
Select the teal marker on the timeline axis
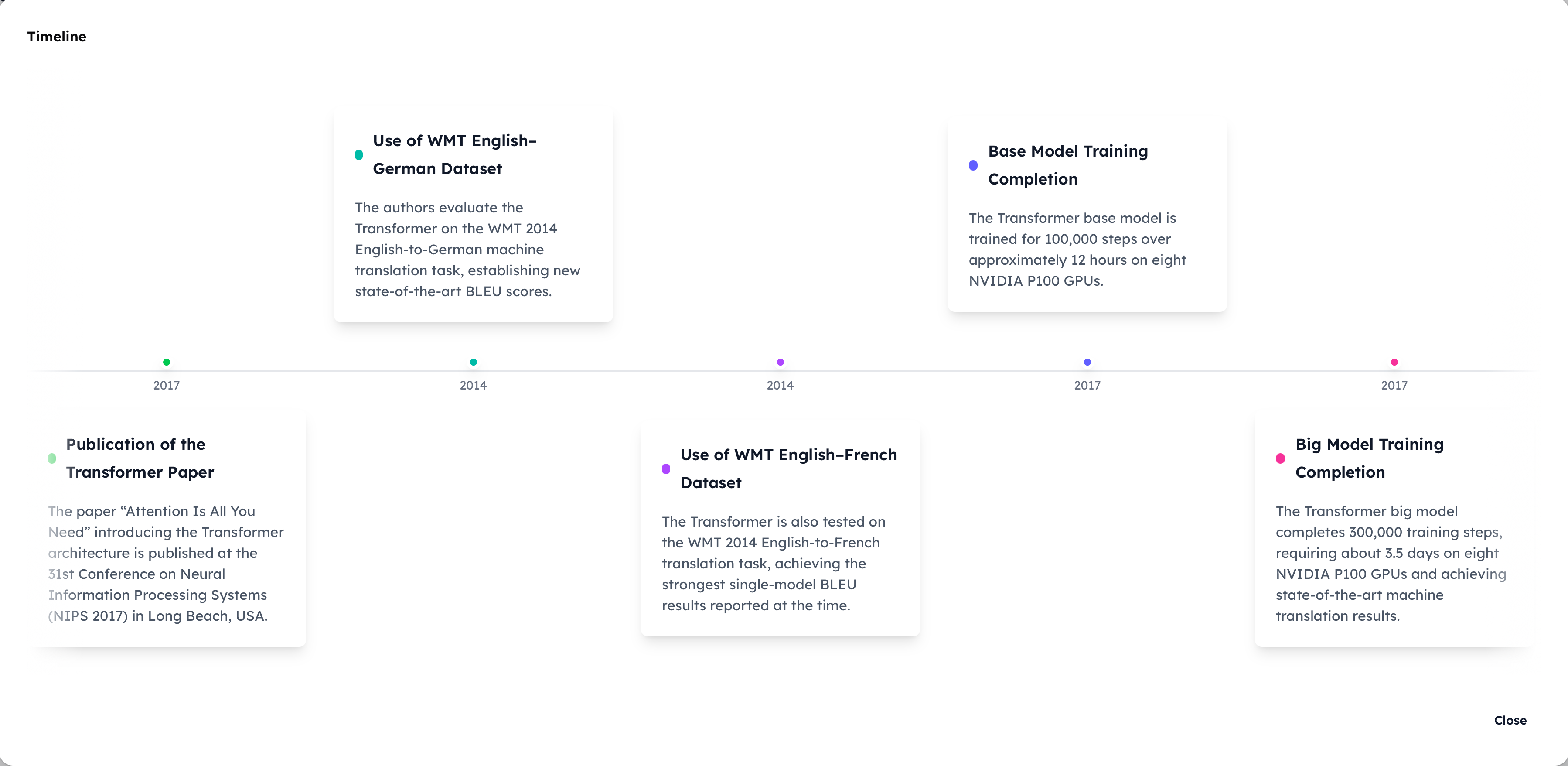click(x=474, y=362)
